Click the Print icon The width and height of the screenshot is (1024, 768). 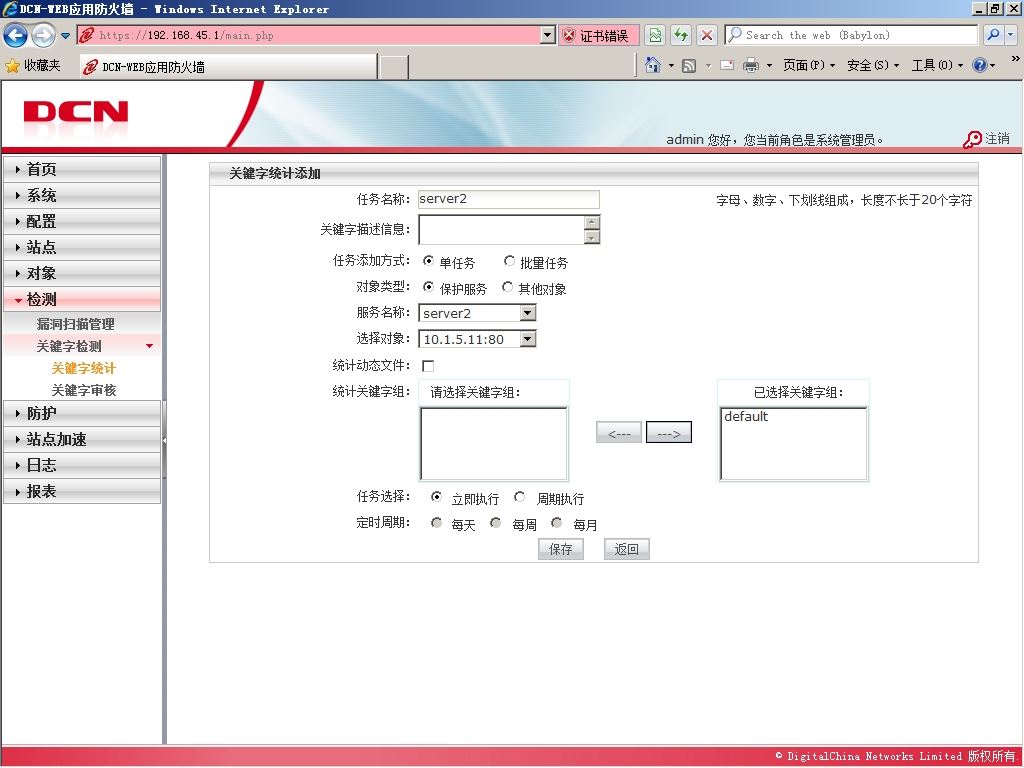[x=751, y=65]
